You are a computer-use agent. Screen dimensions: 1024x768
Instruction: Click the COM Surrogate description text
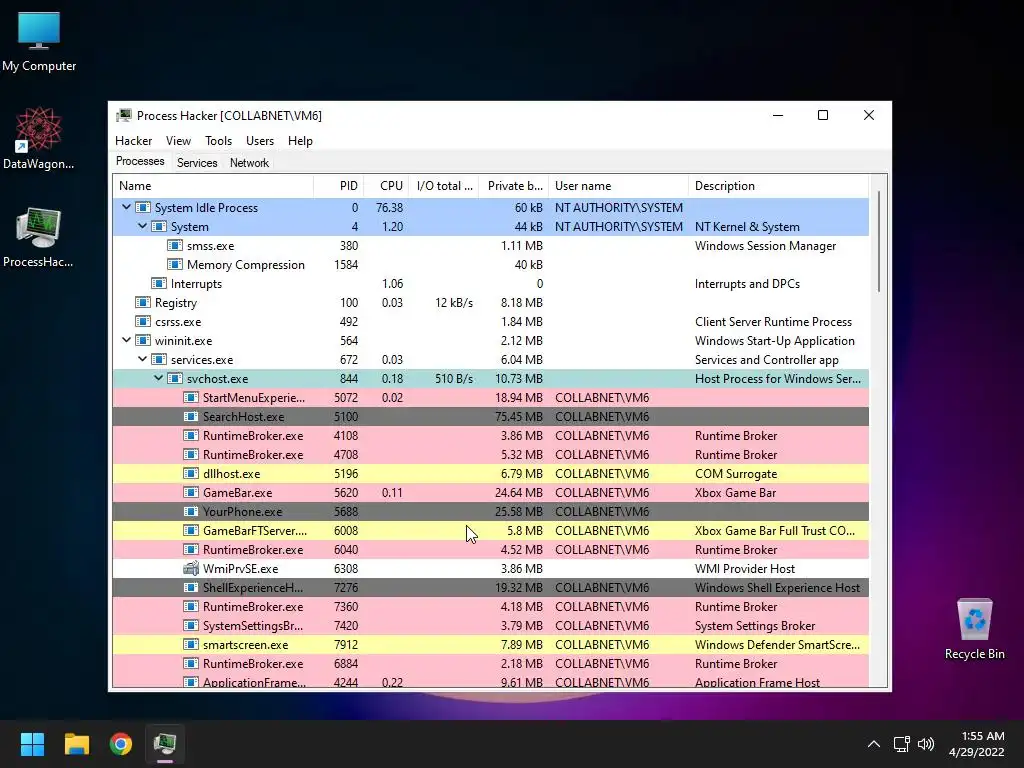point(736,473)
